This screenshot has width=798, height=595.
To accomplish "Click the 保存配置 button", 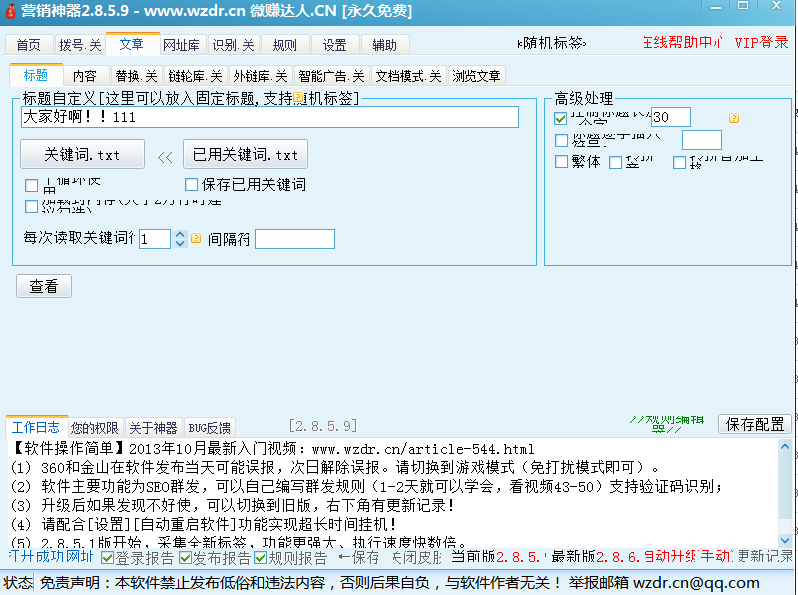I will 755,423.
